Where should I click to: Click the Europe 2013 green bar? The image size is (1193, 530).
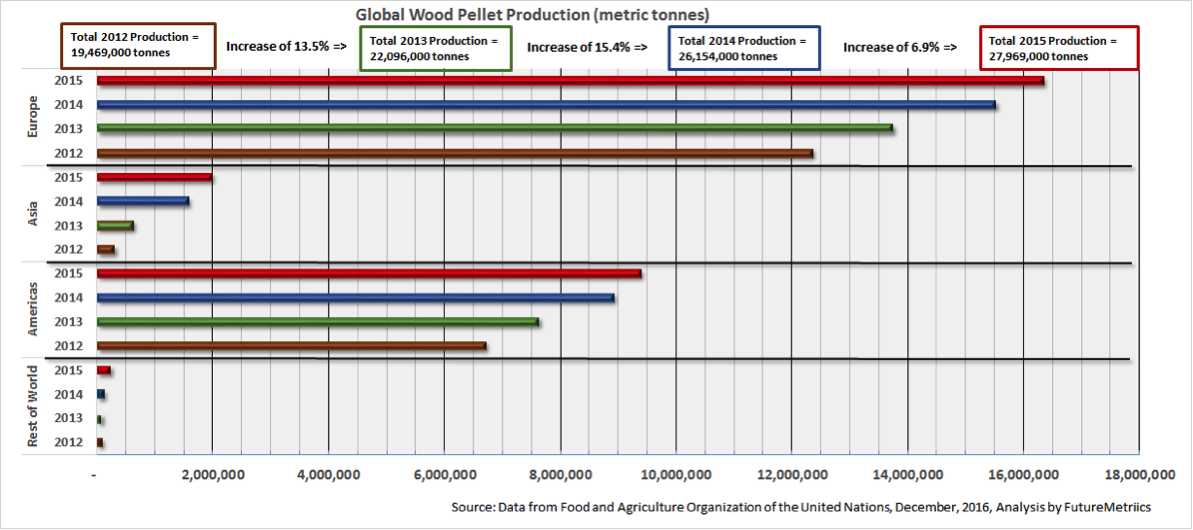tap(495, 129)
